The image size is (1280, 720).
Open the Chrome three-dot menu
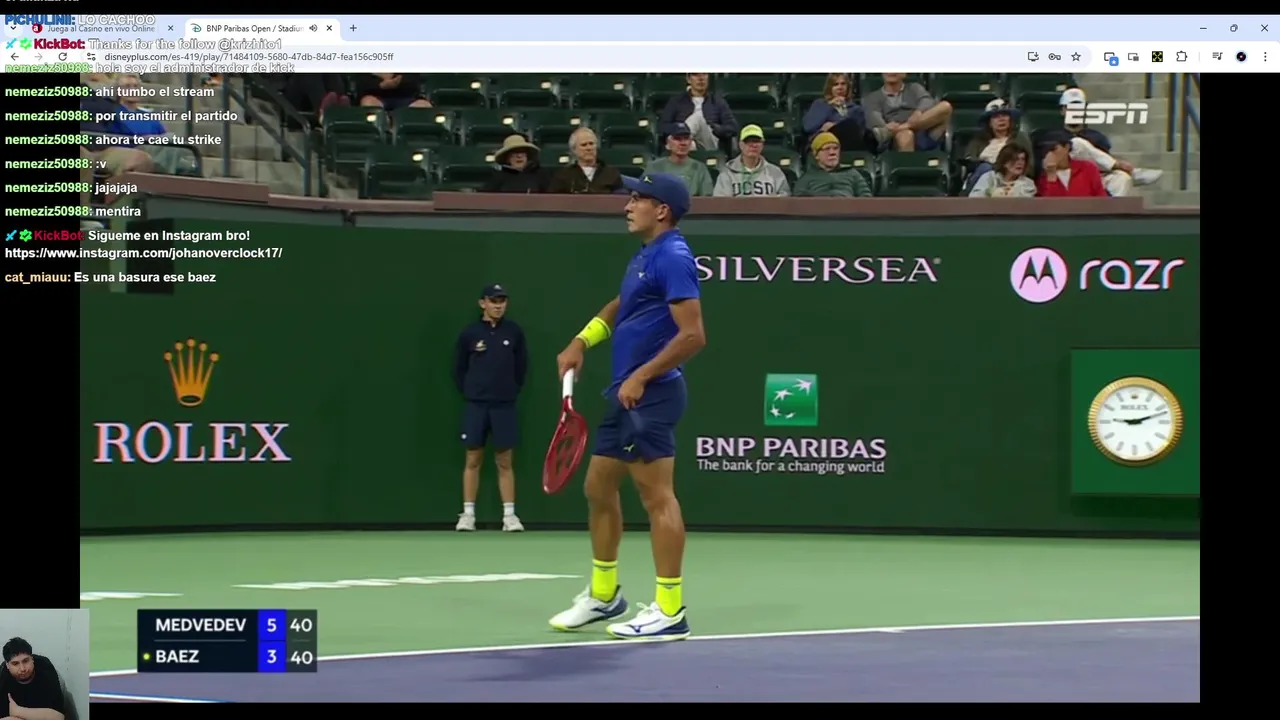coord(1265,57)
